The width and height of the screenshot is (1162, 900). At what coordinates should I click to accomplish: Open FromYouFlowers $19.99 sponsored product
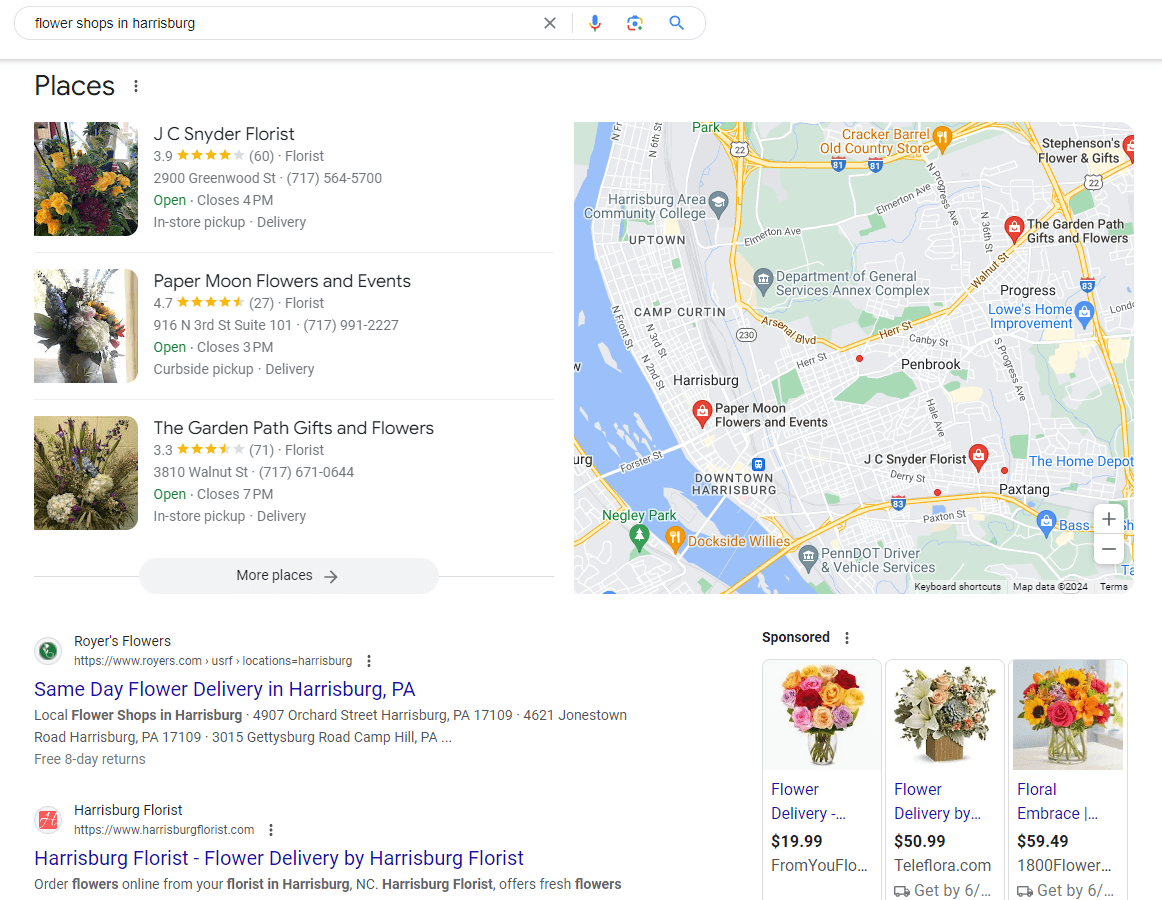coord(821,778)
